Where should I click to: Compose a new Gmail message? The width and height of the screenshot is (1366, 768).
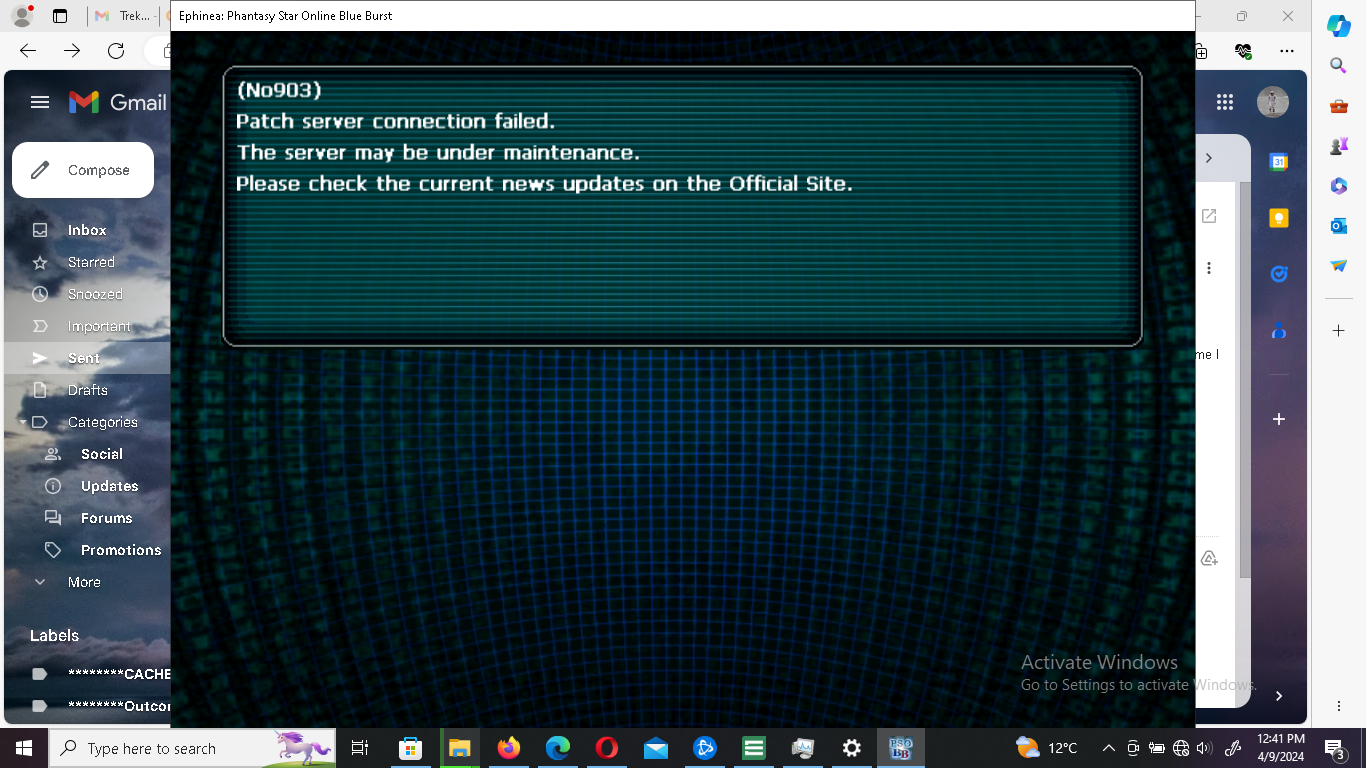(x=83, y=170)
